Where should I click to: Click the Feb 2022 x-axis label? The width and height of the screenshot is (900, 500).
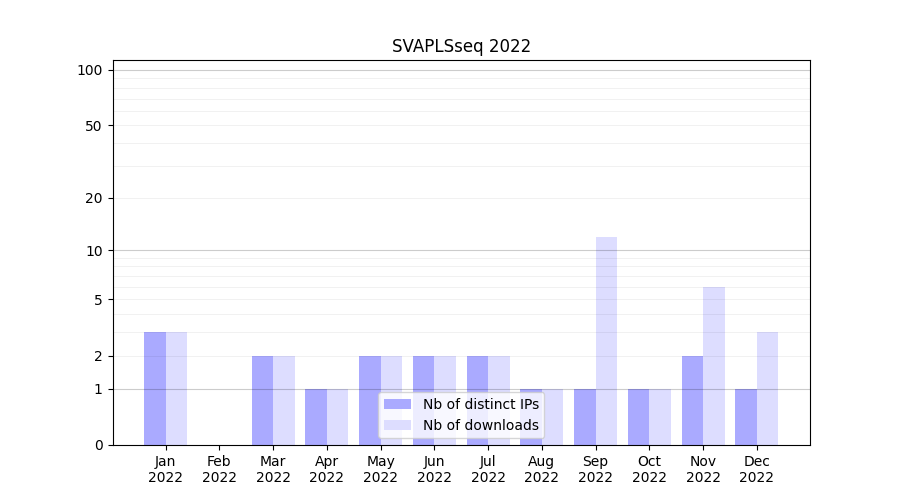tap(219, 469)
